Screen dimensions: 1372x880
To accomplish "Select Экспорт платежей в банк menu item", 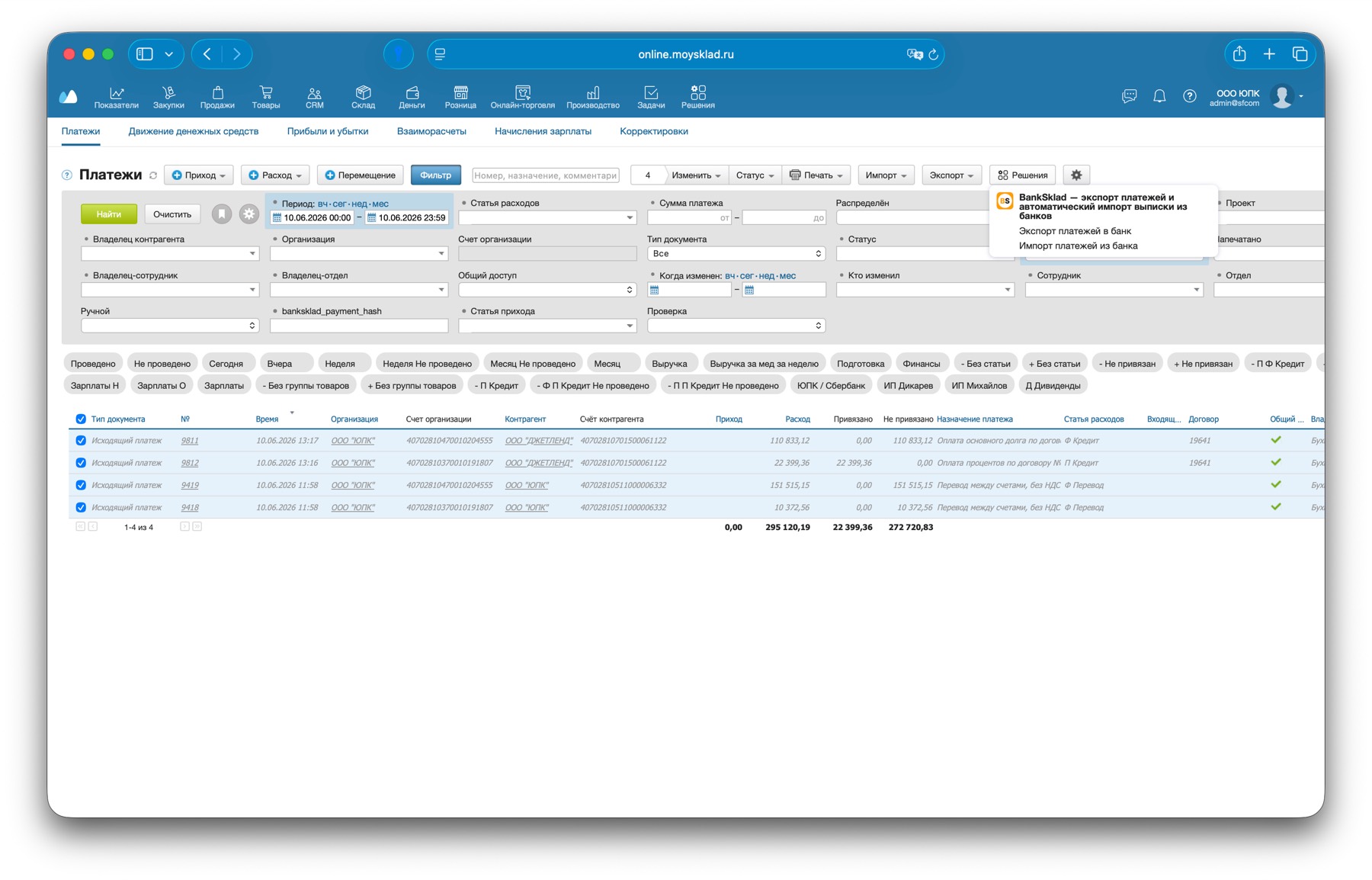I will coord(1075,231).
